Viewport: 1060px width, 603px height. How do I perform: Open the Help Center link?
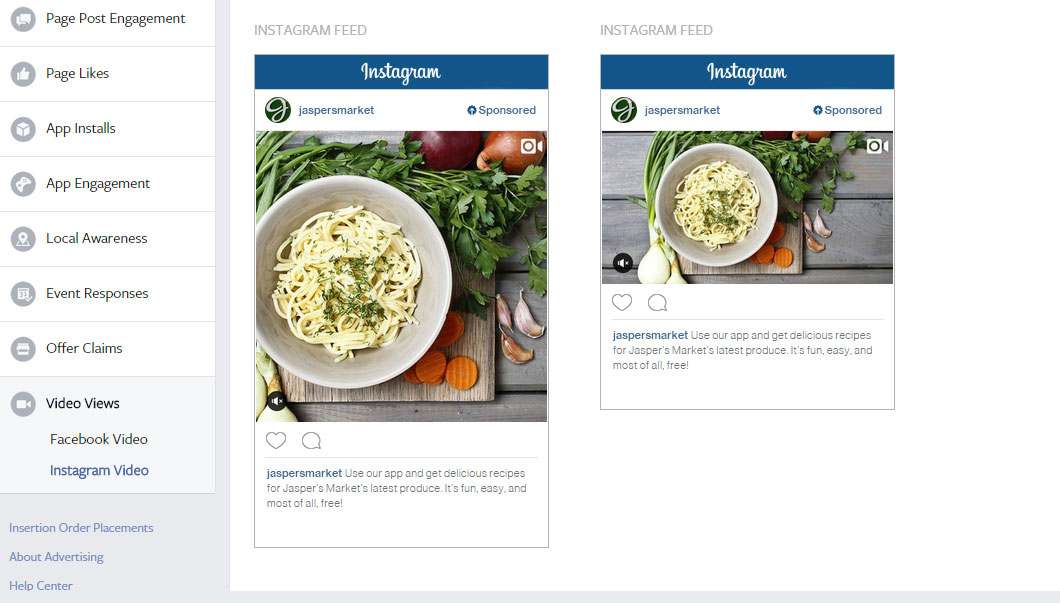click(x=41, y=585)
